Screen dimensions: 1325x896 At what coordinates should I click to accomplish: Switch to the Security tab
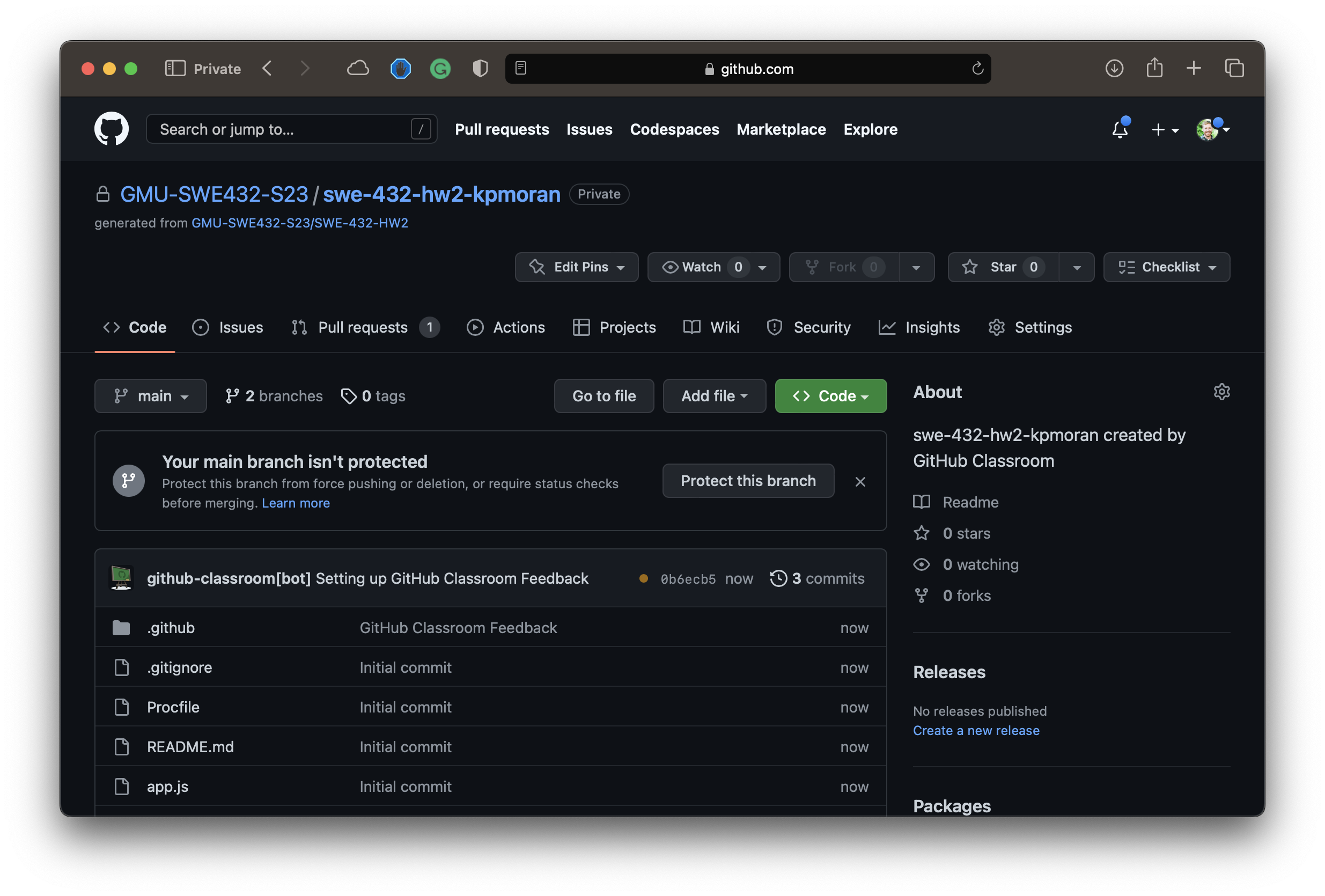pos(808,327)
